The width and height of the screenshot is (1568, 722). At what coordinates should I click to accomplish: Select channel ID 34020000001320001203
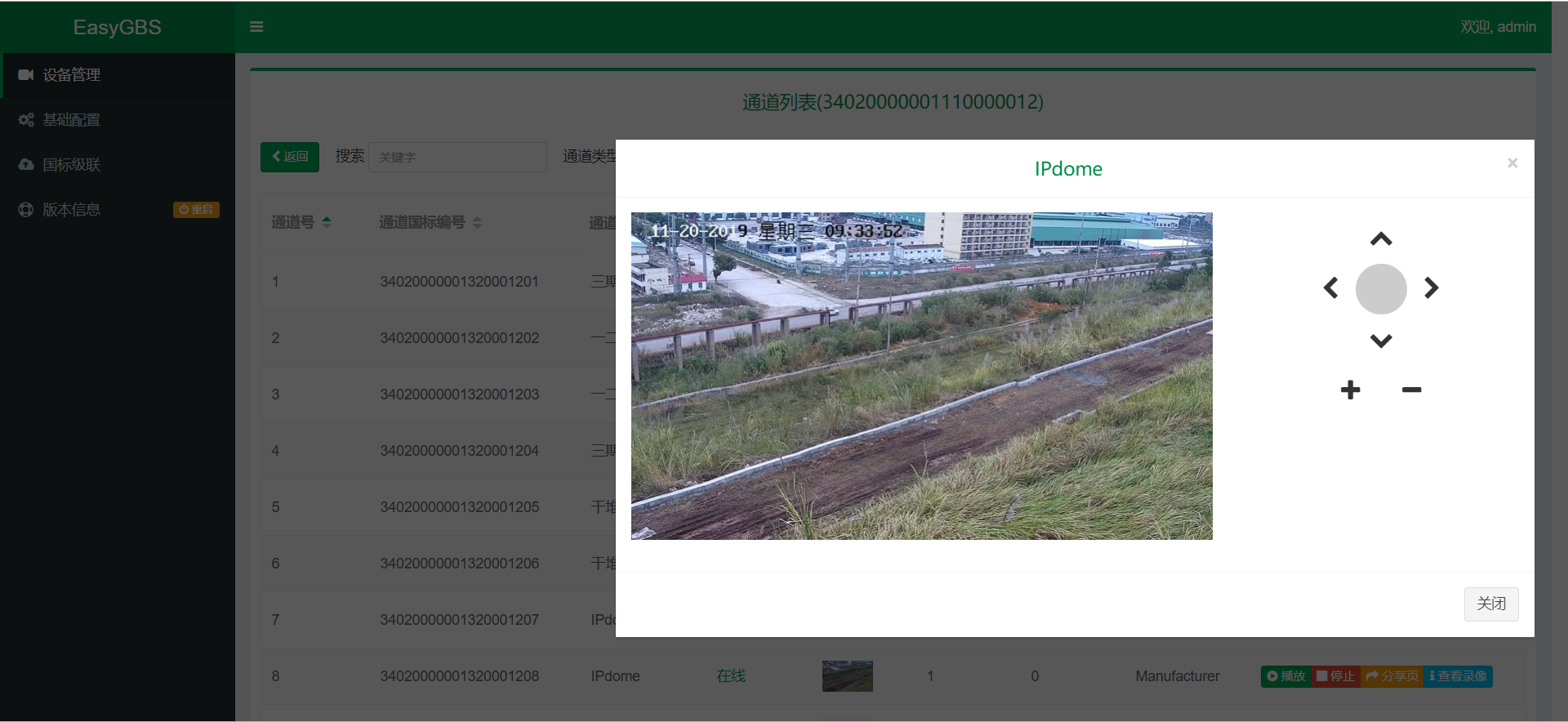459,394
